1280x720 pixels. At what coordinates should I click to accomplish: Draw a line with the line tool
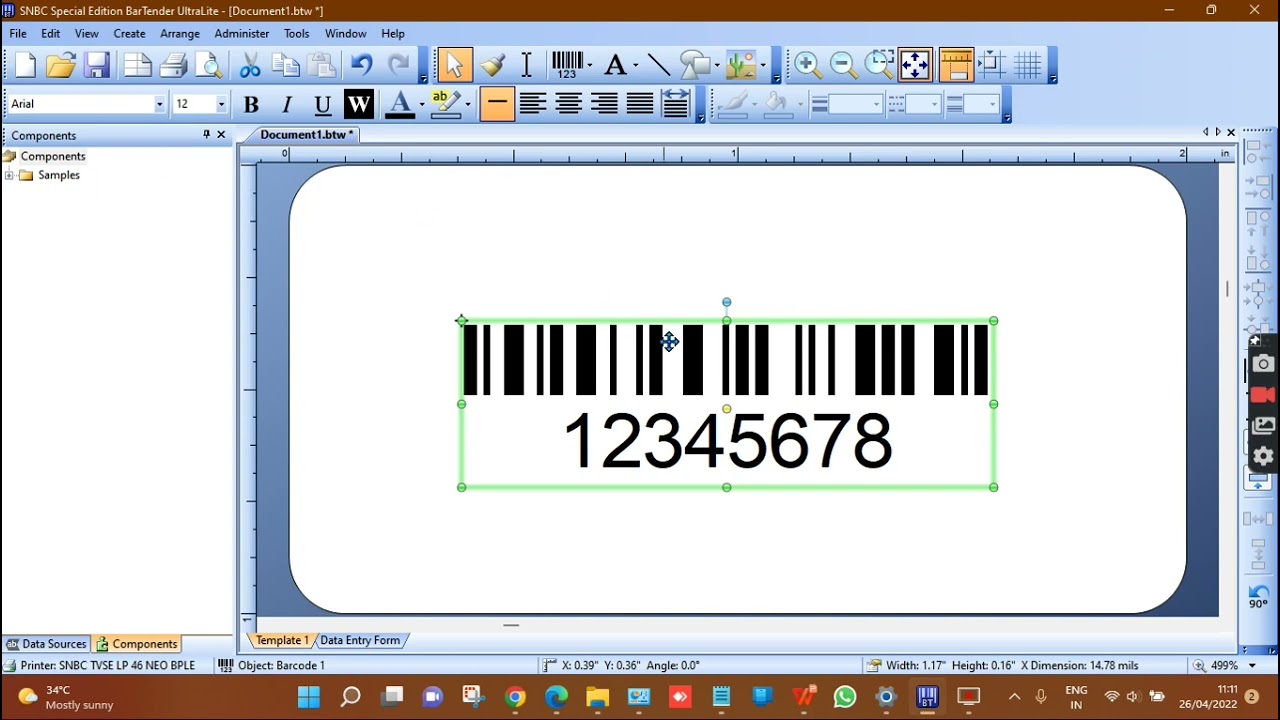pos(659,66)
